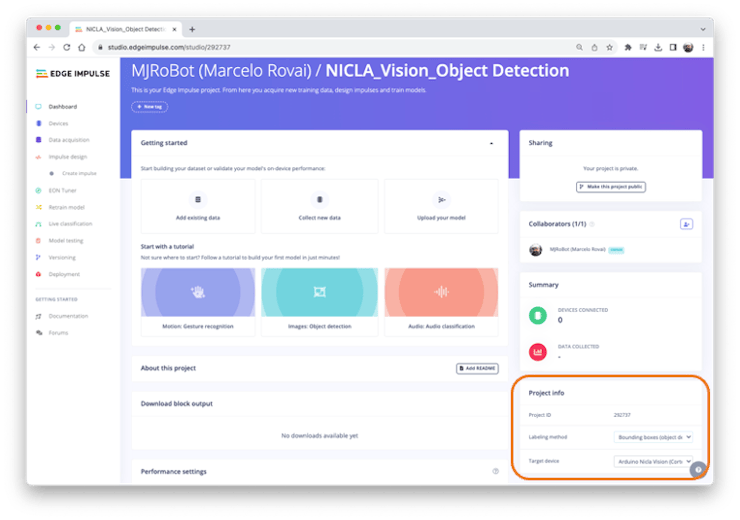740x520 pixels.
Task: Open the browser extensions puzzle icon
Action: [x=628, y=48]
